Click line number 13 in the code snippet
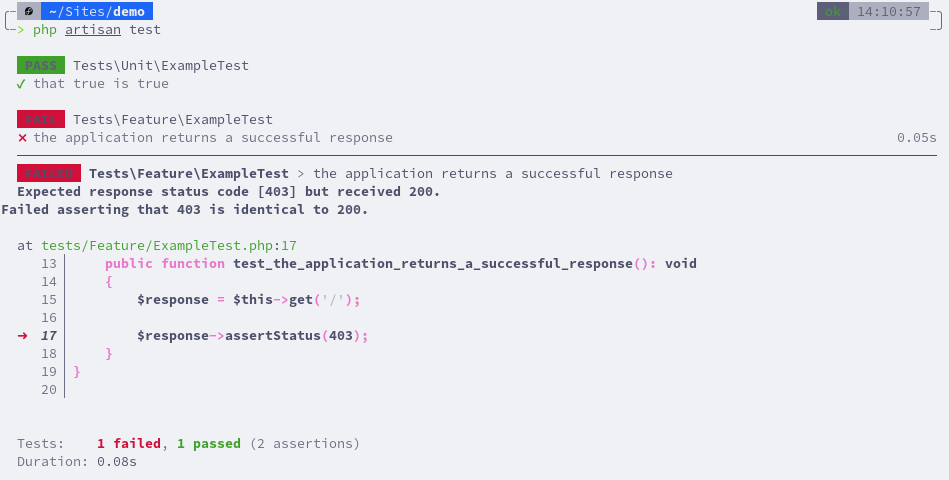The image size is (949, 480). [x=49, y=264]
